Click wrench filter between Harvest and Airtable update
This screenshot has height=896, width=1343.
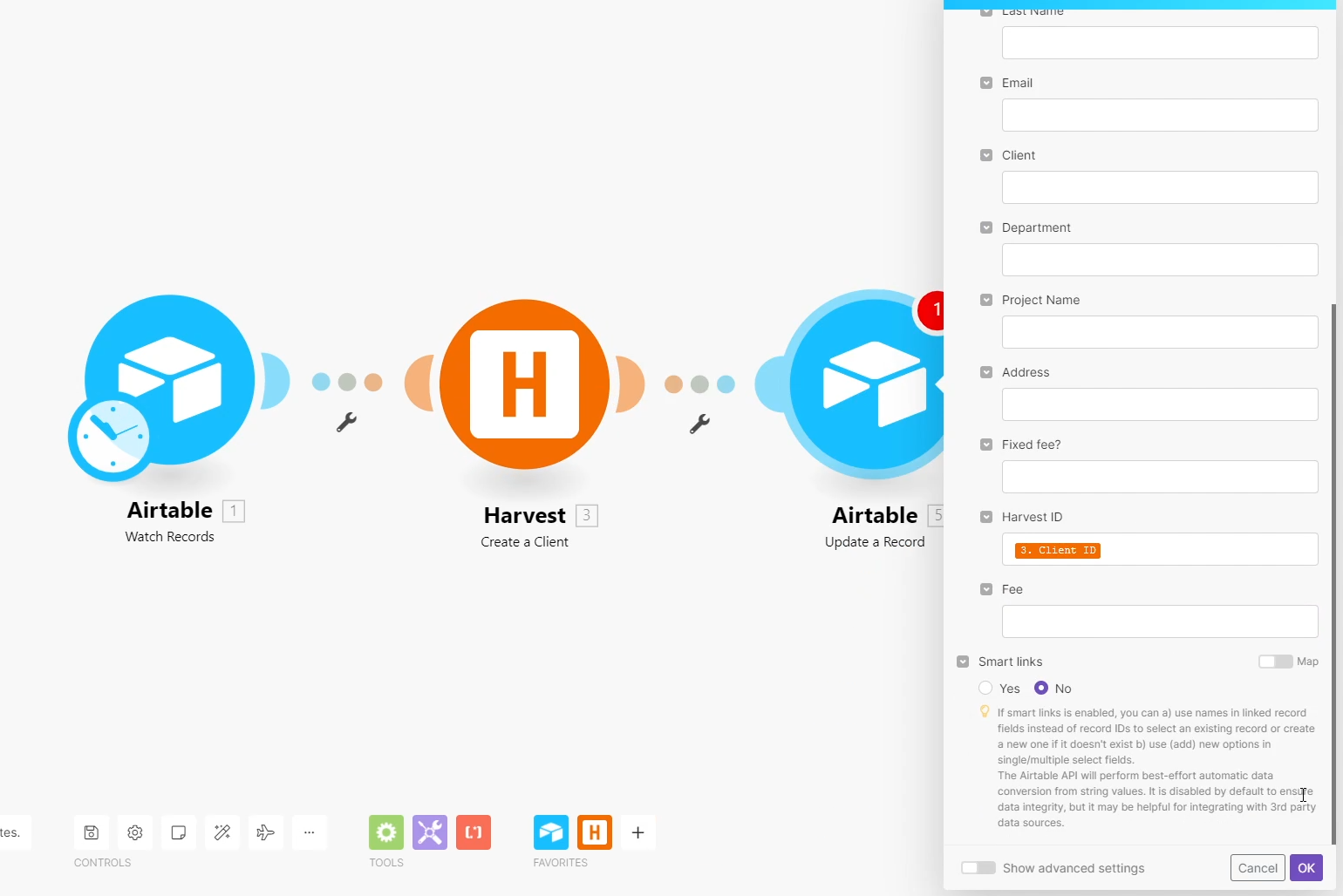tap(699, 424)
